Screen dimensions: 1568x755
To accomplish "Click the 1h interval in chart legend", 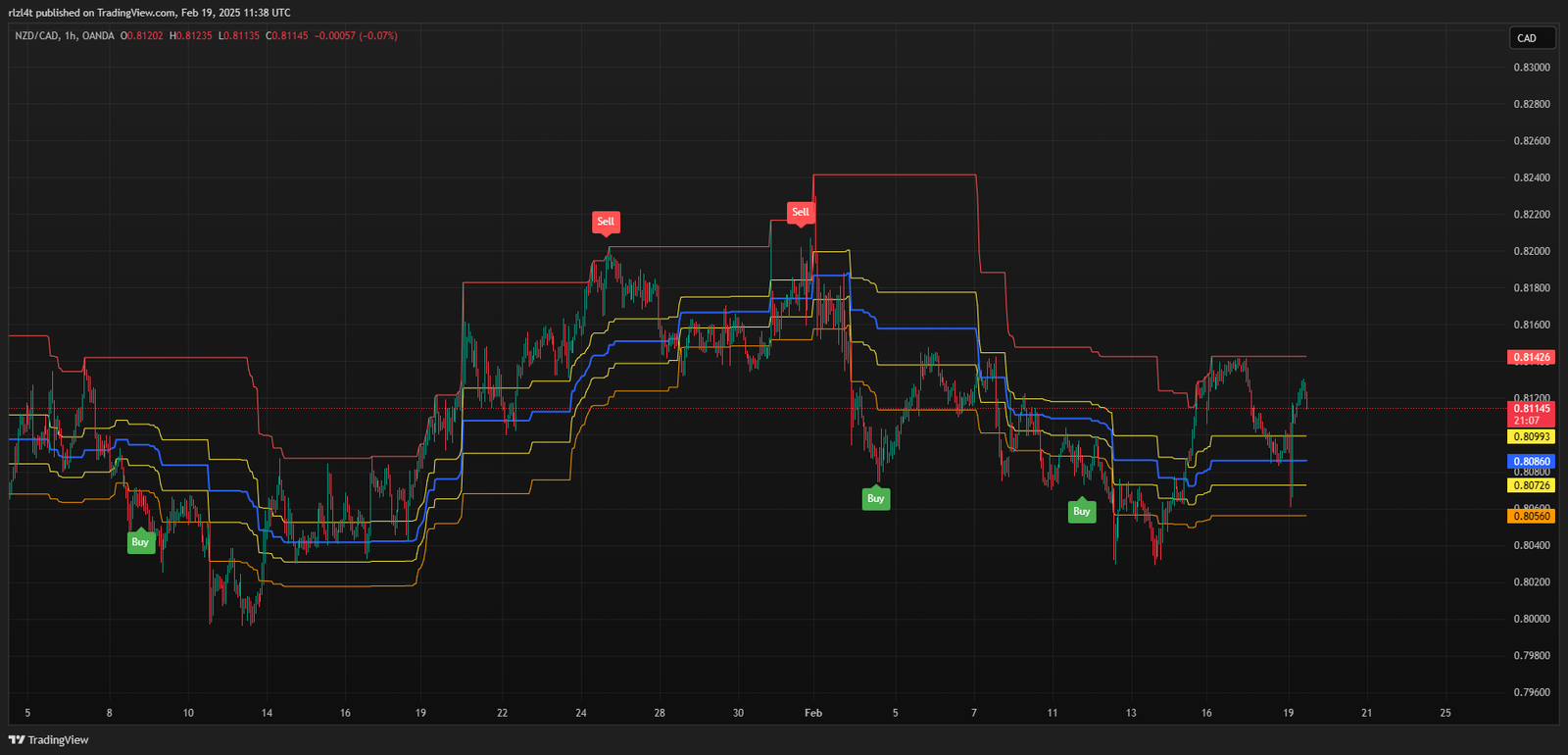I will [71, 35].
